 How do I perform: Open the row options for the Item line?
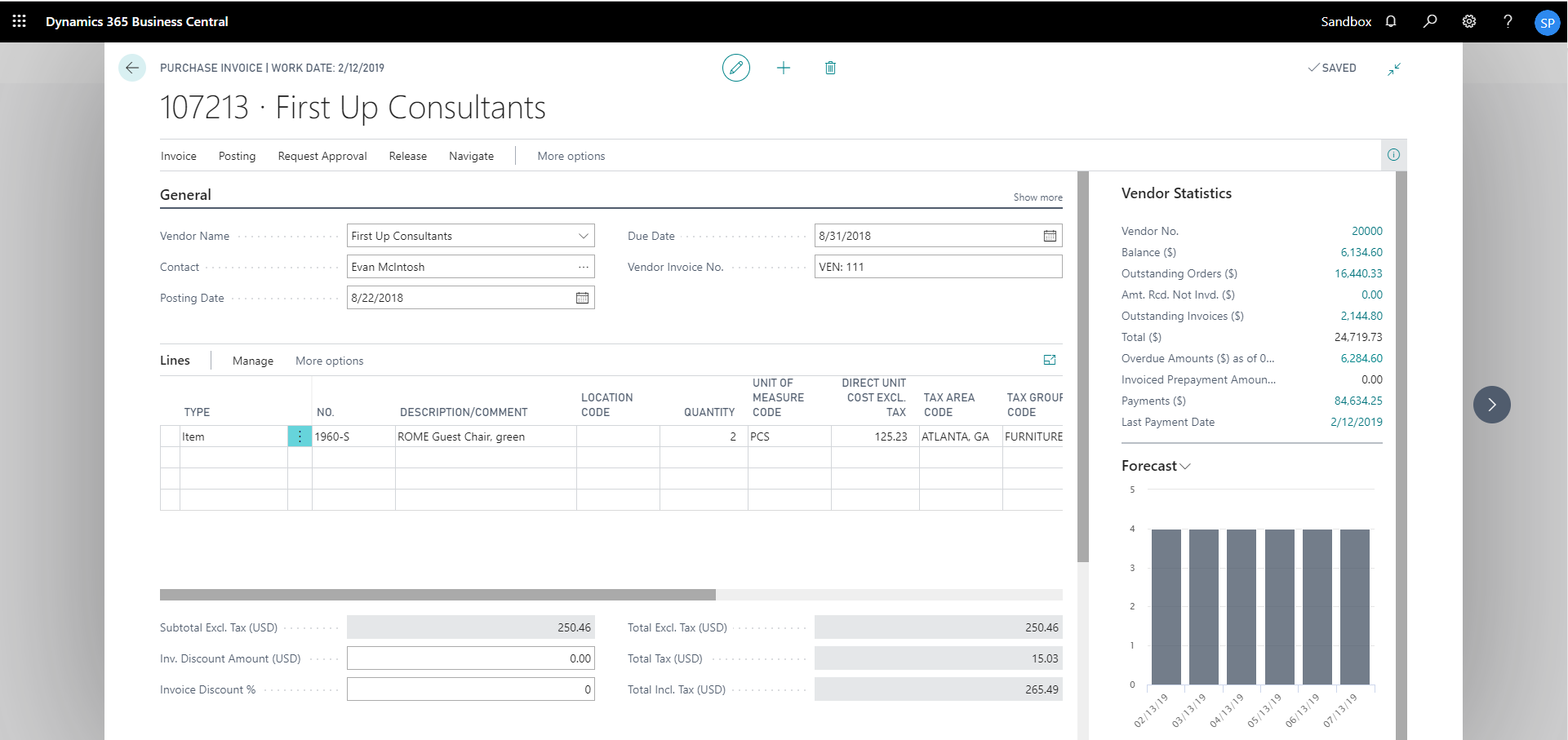[300, 436]
